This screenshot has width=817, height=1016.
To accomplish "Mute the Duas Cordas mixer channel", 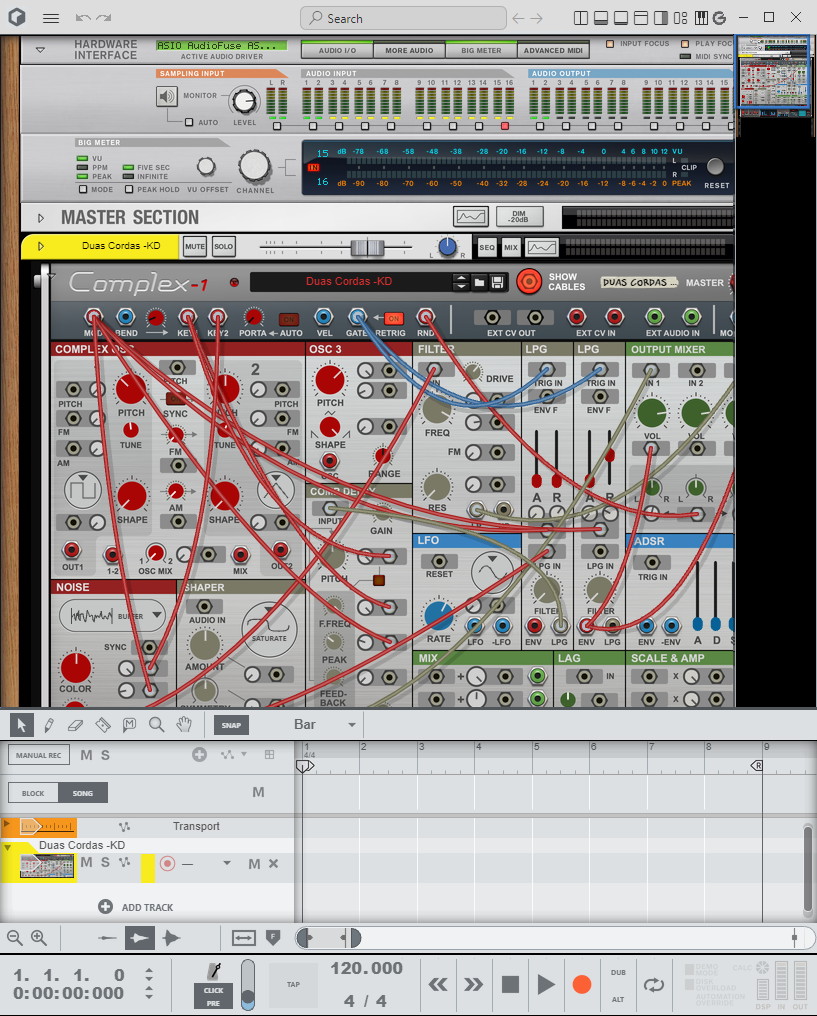I will (194, 246).
